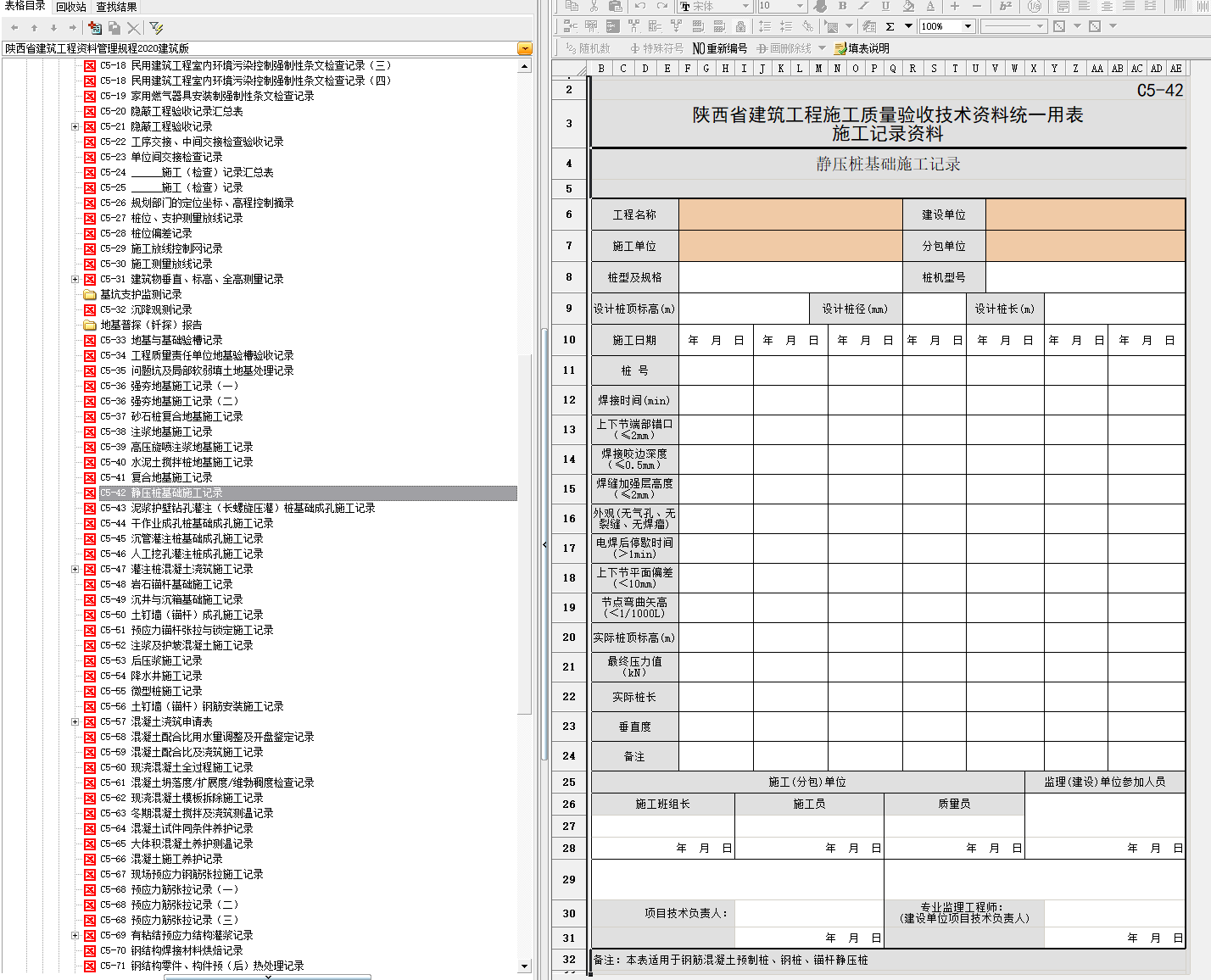The height and width of the screenshot is (980, 1211).
Task: Open the font size 10 dropdown
Action: coord(801,6)
